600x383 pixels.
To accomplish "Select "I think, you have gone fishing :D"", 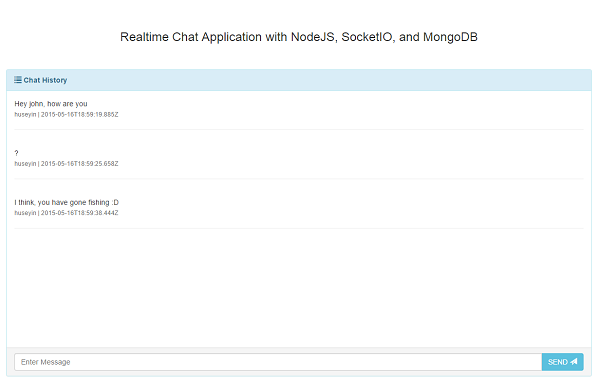I will [x=67, y=202].
